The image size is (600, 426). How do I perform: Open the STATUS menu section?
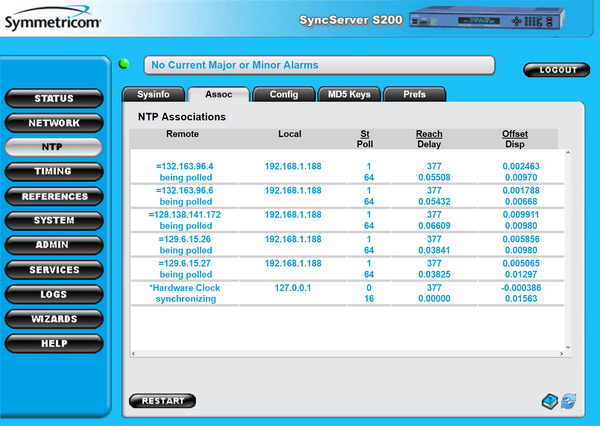54,98
